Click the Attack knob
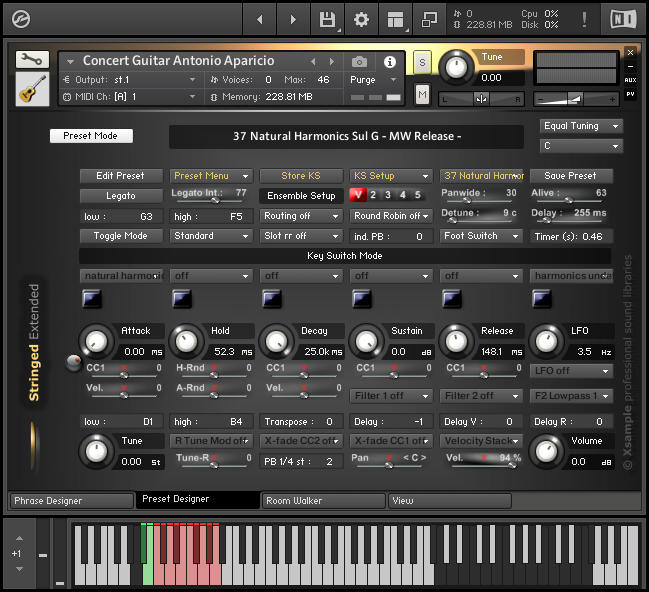This screenshot has height=592, width=649. pos(96,342)
